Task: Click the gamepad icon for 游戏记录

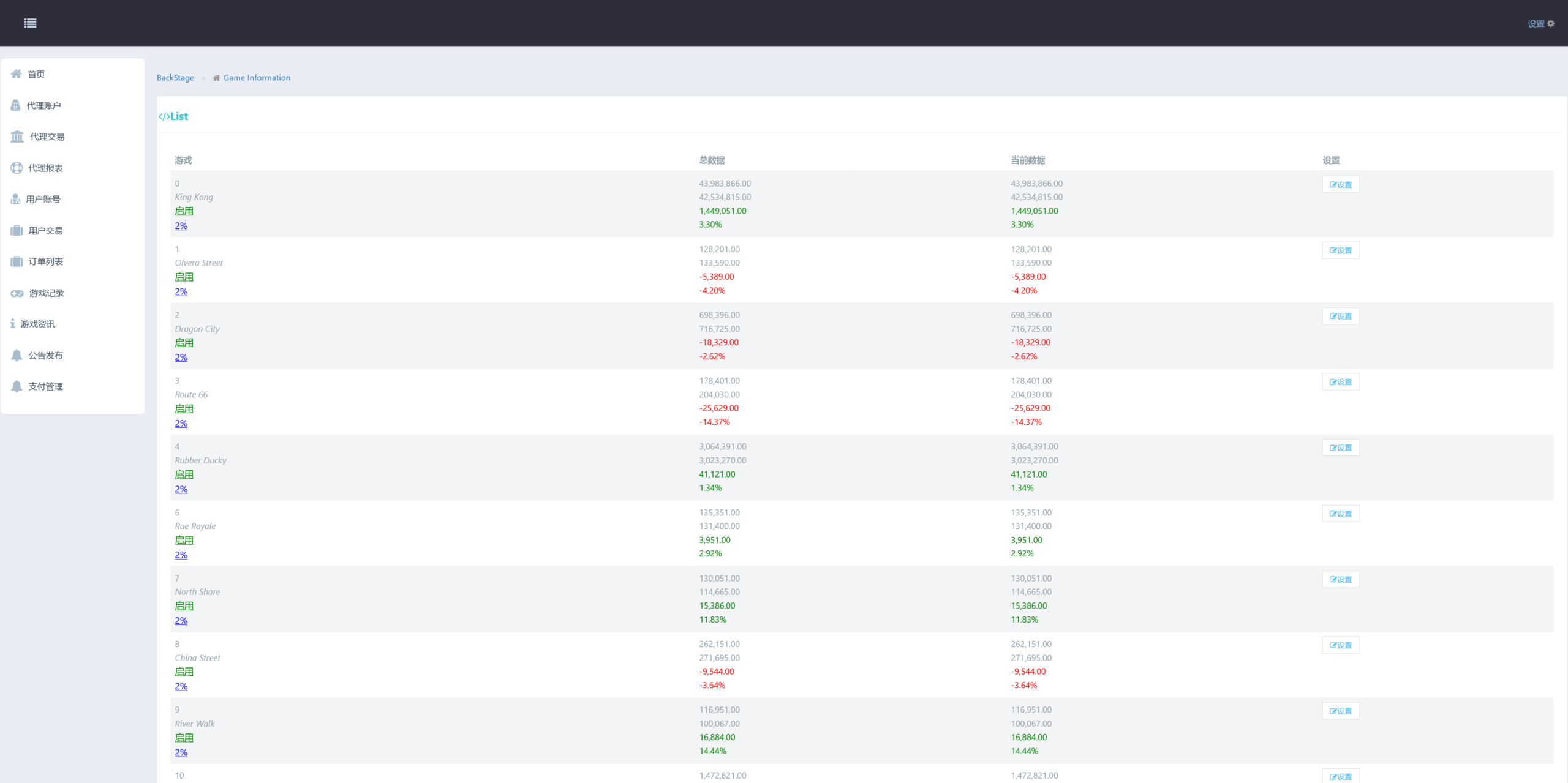Action: 17,293
